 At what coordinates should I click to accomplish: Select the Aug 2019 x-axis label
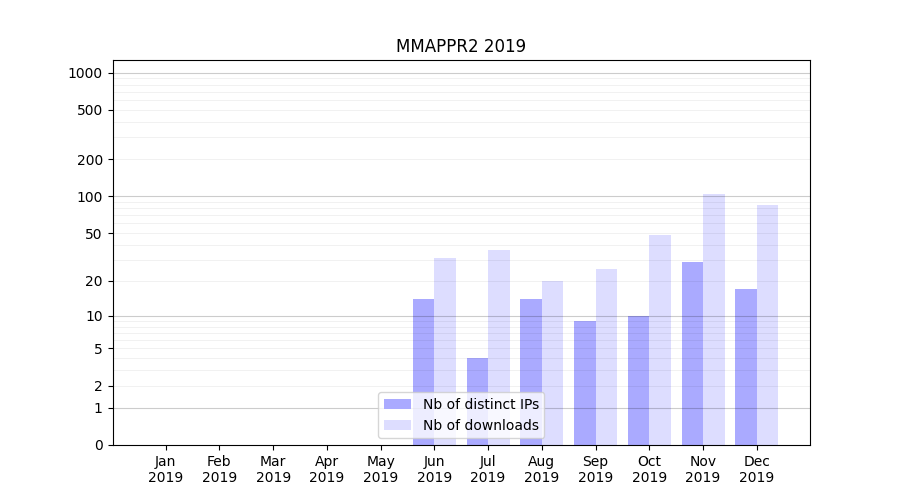point(542,469)
